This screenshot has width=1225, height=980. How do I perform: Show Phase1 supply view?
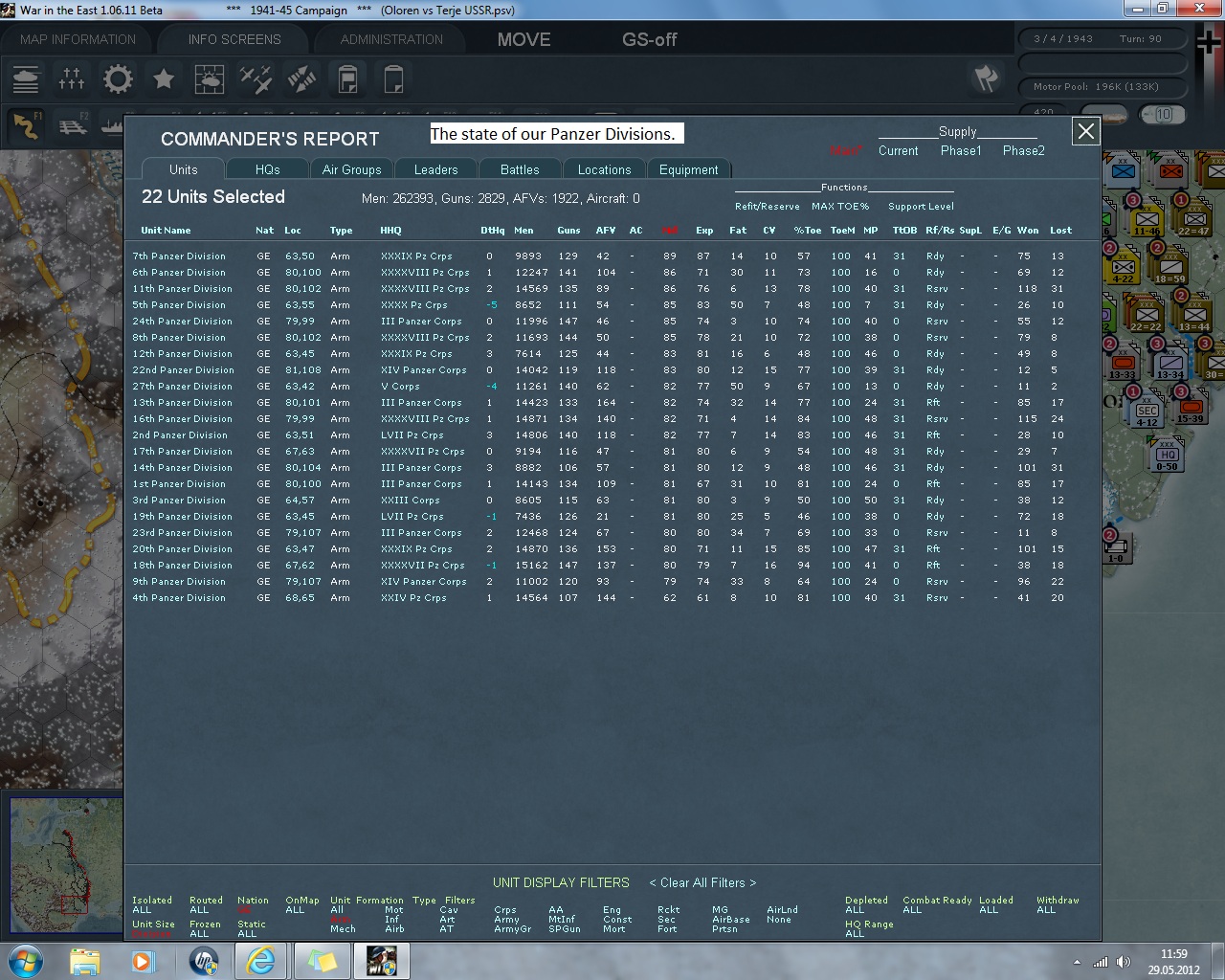961,150
